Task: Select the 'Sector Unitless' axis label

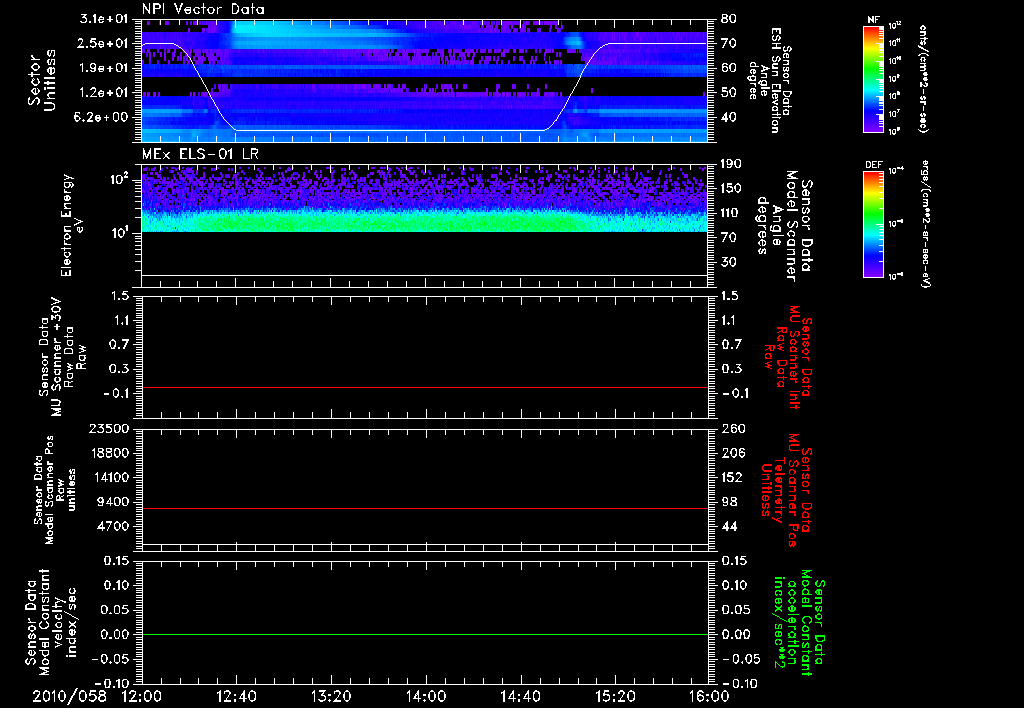Action: pyautogui.click(x=42, y=80)
